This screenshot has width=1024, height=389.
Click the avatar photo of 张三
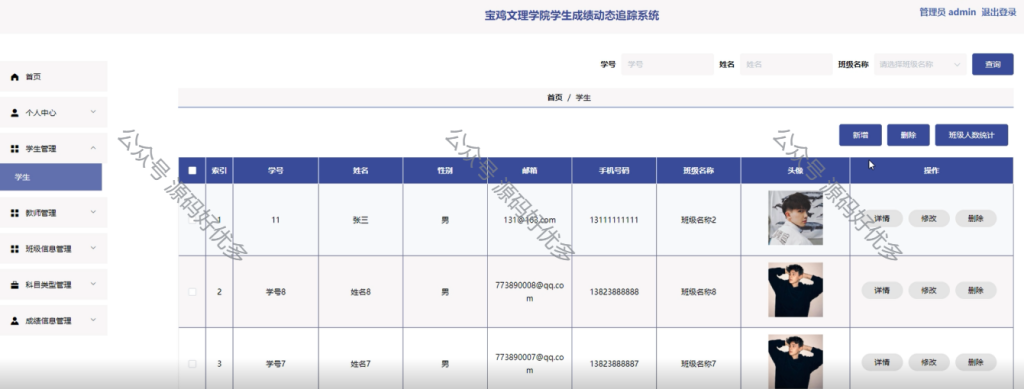pos(795,218)
